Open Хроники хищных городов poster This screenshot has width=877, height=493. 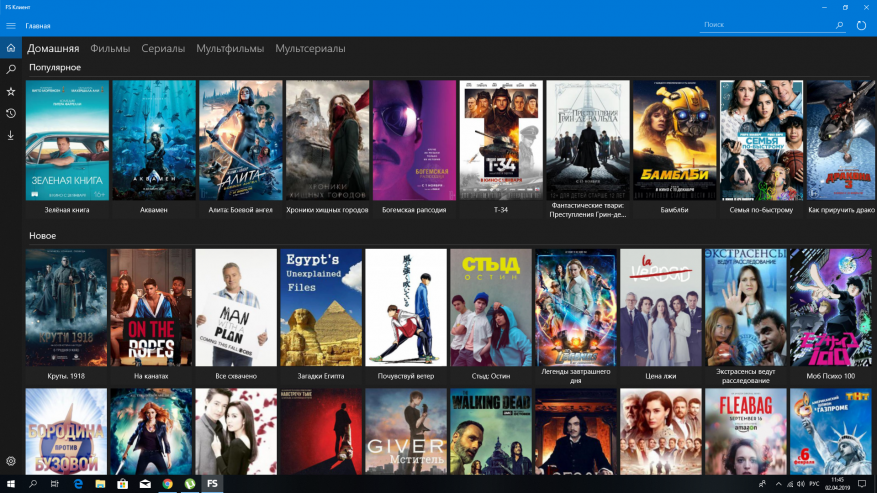coord(327,140)
